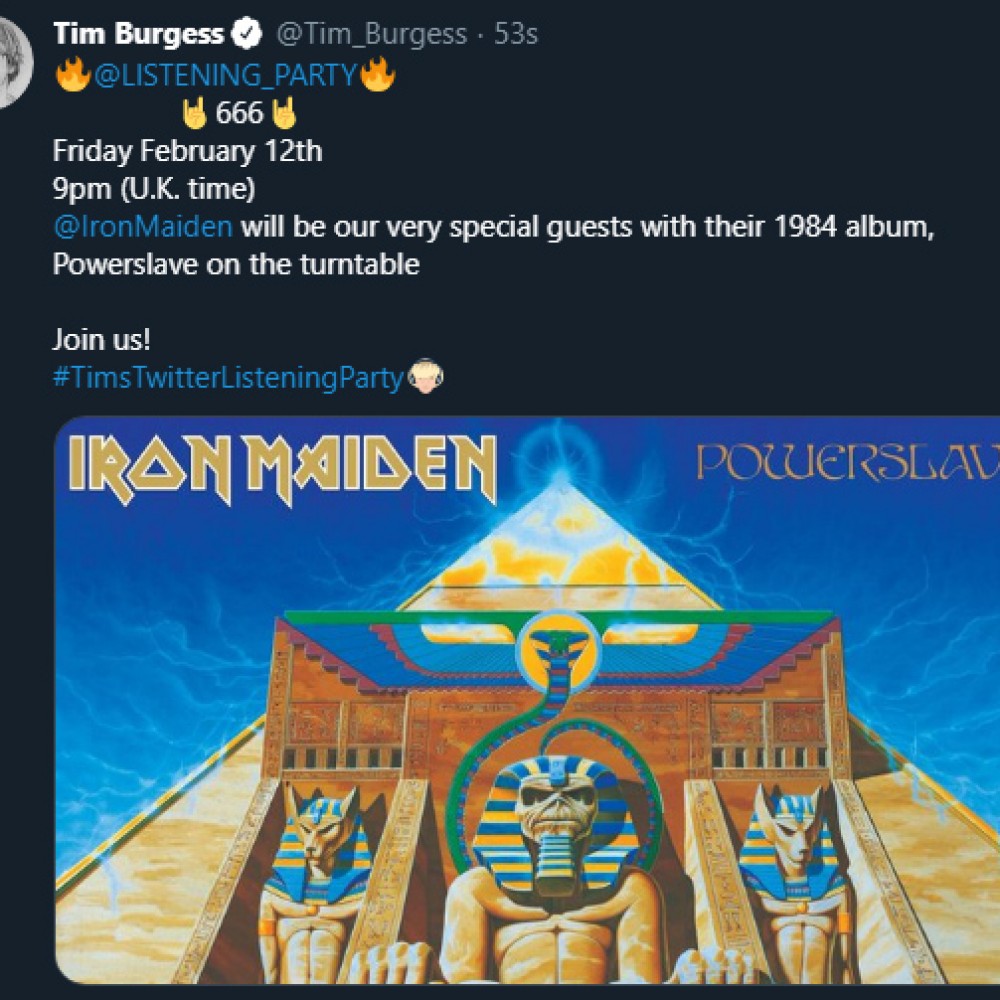
Task: Open the Tim Burgess display name
Action: pyautogui.click(x=138, y=34)
